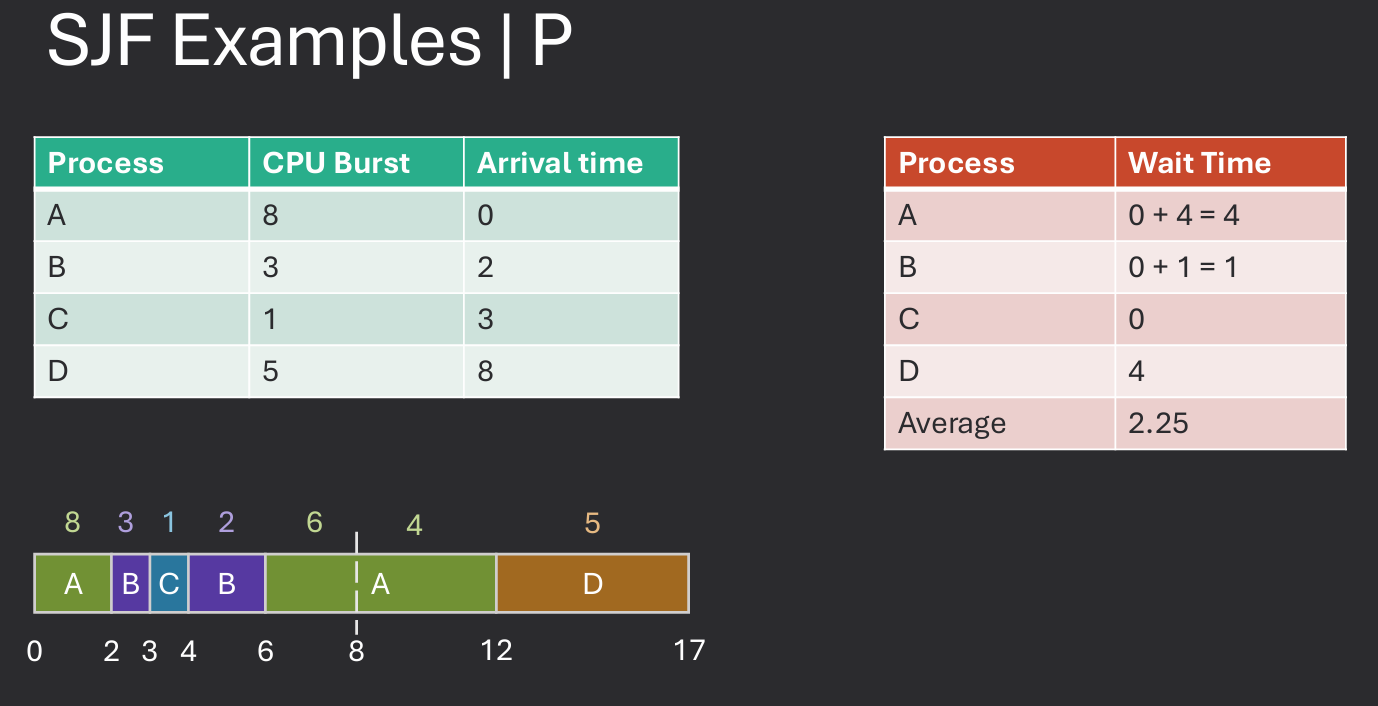
Task: Click process D's arrival time cell
Action: pos(486,371)
